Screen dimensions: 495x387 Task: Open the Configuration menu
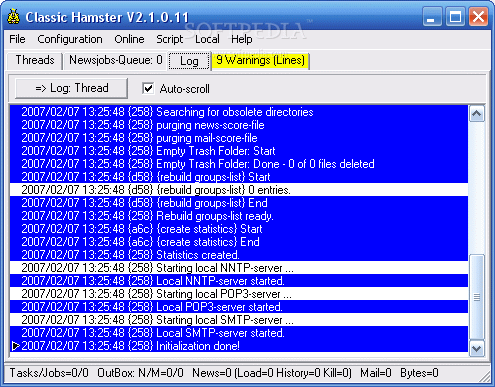70,39
